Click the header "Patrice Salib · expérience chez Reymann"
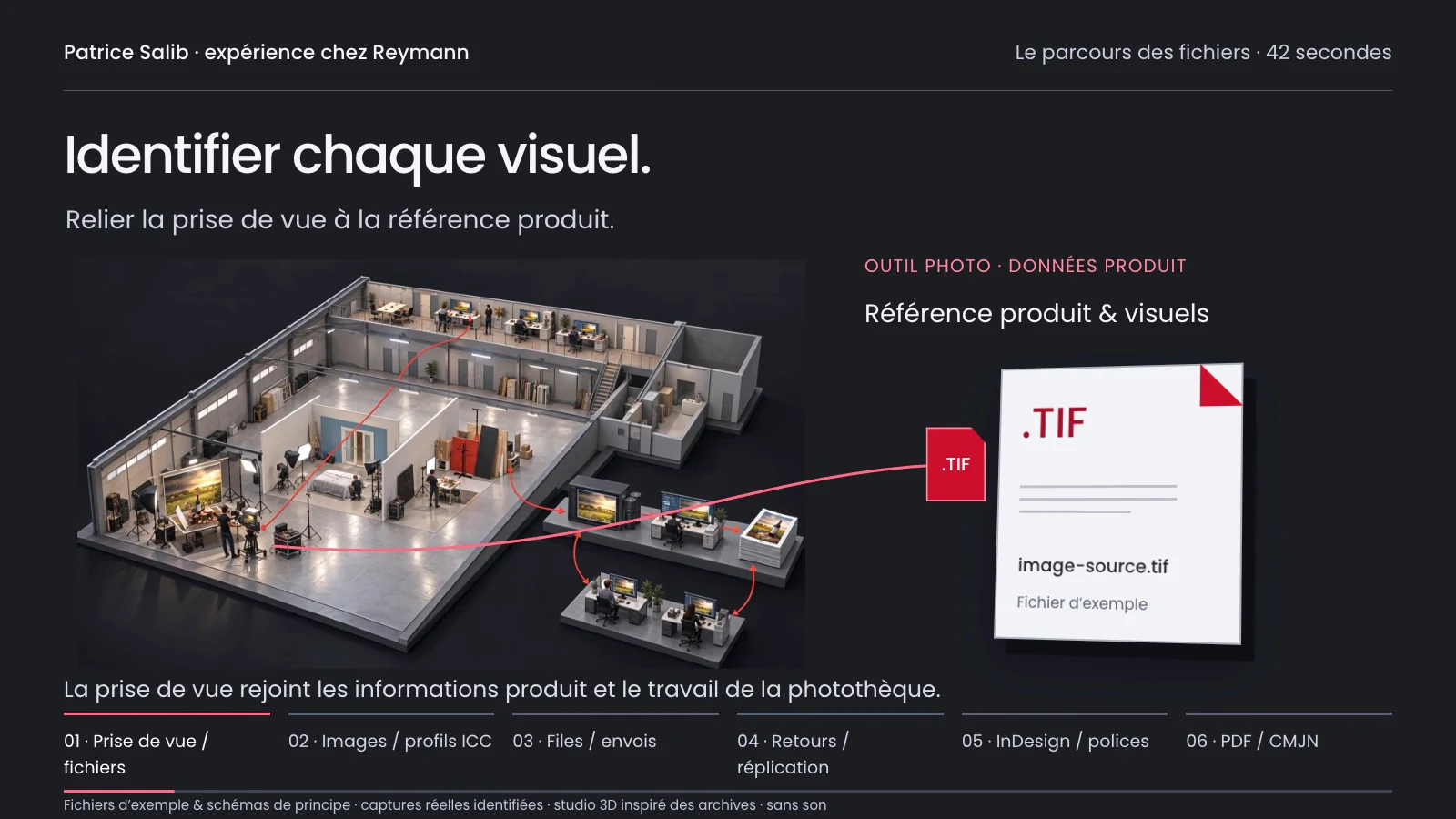 tap(267, 53)
